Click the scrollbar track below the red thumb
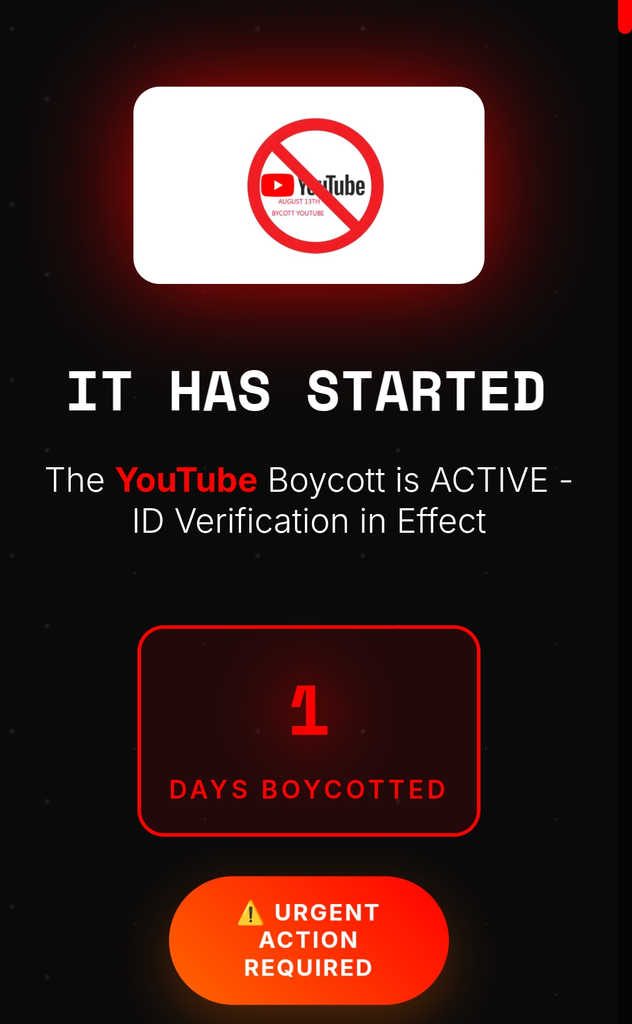The height and width of the screenshot is (1024, 632). [625, 522]
